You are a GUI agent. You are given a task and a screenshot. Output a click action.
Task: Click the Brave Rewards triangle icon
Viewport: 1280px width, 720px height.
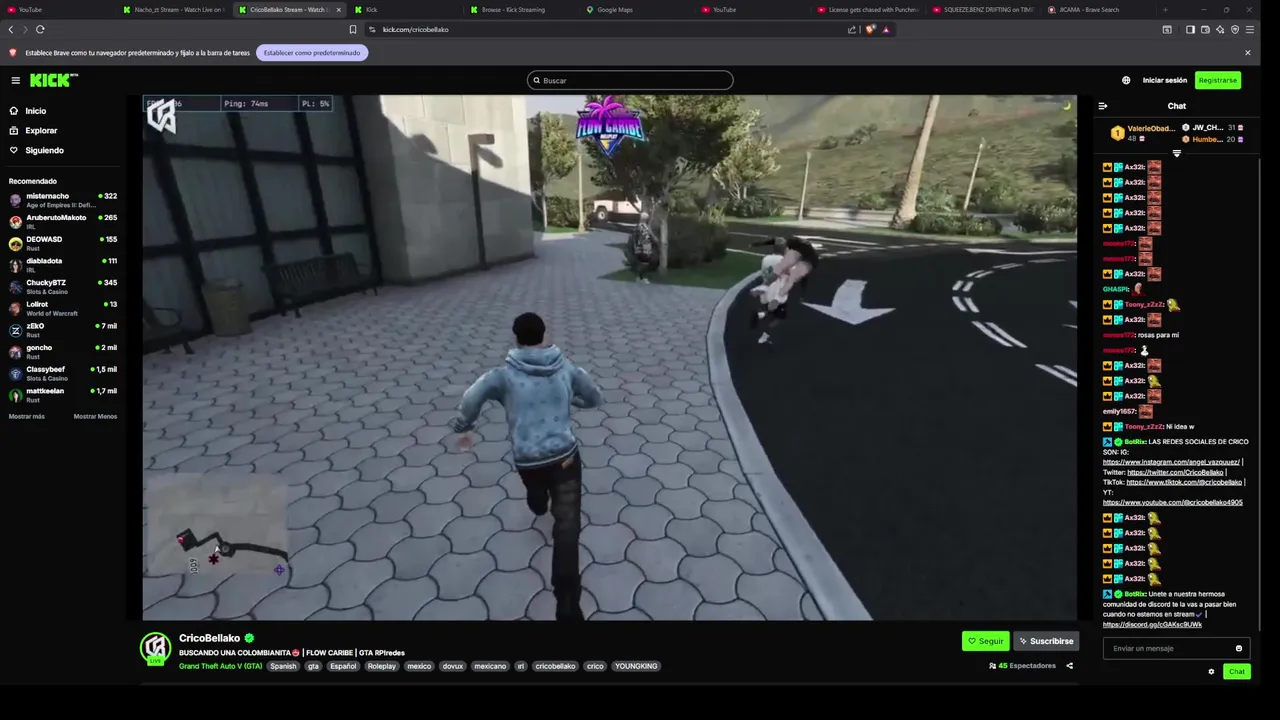[x=886, y=29]
